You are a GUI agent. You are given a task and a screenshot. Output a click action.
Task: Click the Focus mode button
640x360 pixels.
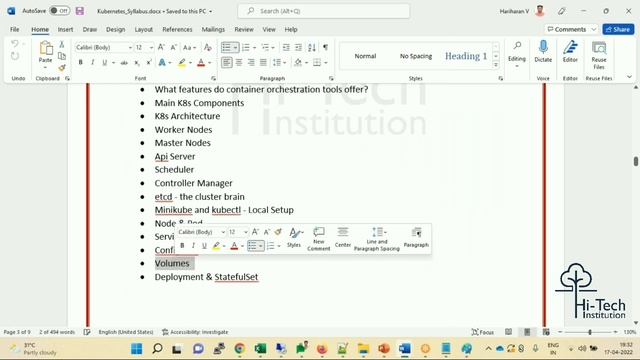pyautogui.click(x=482, y=332)
